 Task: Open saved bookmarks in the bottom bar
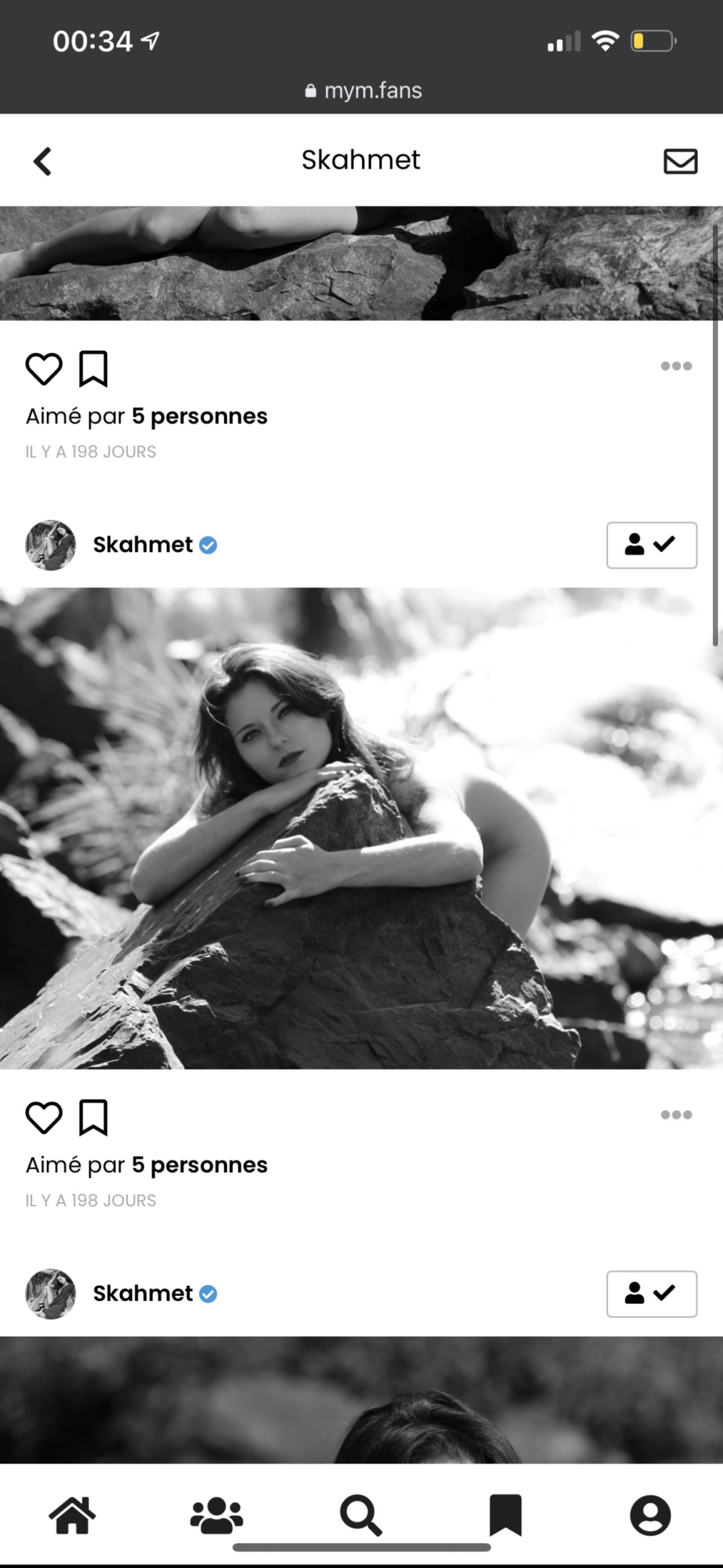click(505, 1514)
